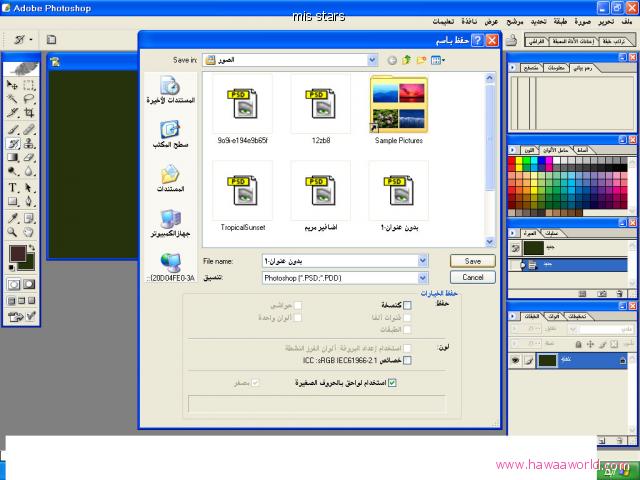Open the Sample Pictures folder thumbnail
The image size is (640, 480).
pos(398,105)
